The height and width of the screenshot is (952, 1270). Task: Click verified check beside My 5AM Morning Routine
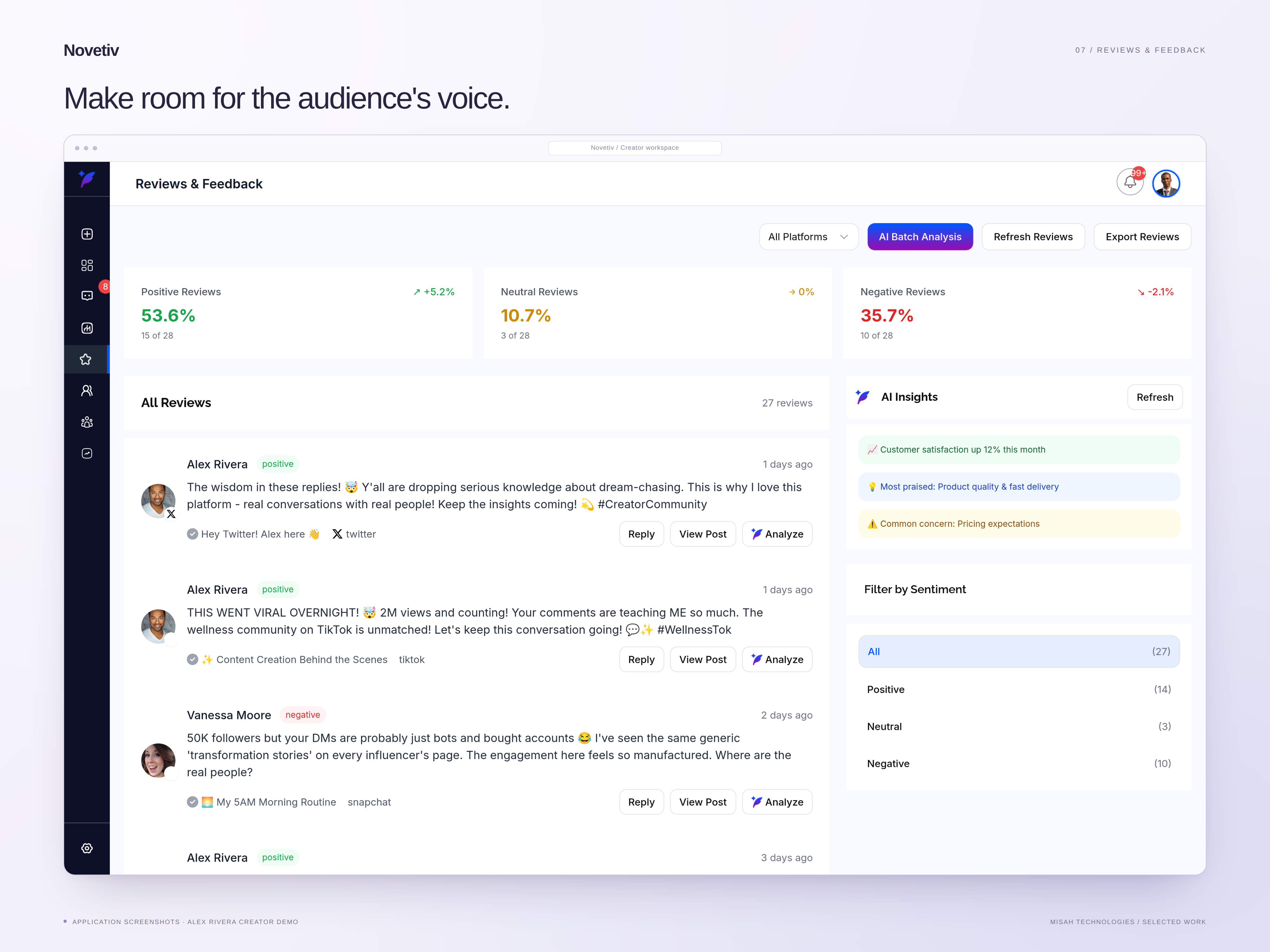tap(192, 802)
